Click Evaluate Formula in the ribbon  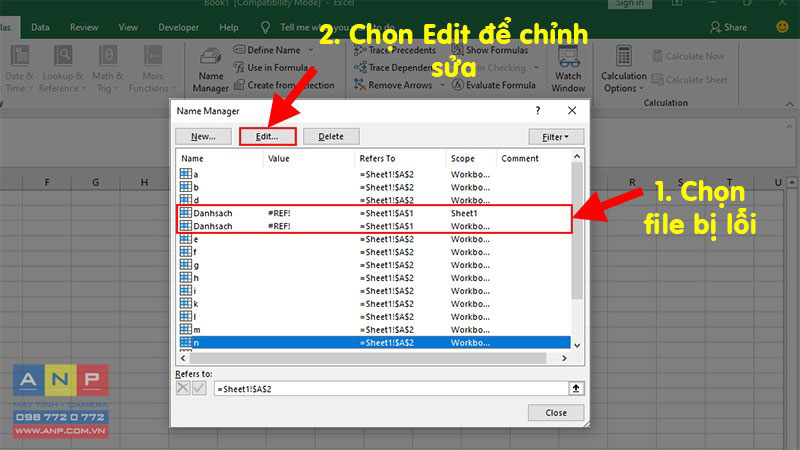(x=493, y=85)
